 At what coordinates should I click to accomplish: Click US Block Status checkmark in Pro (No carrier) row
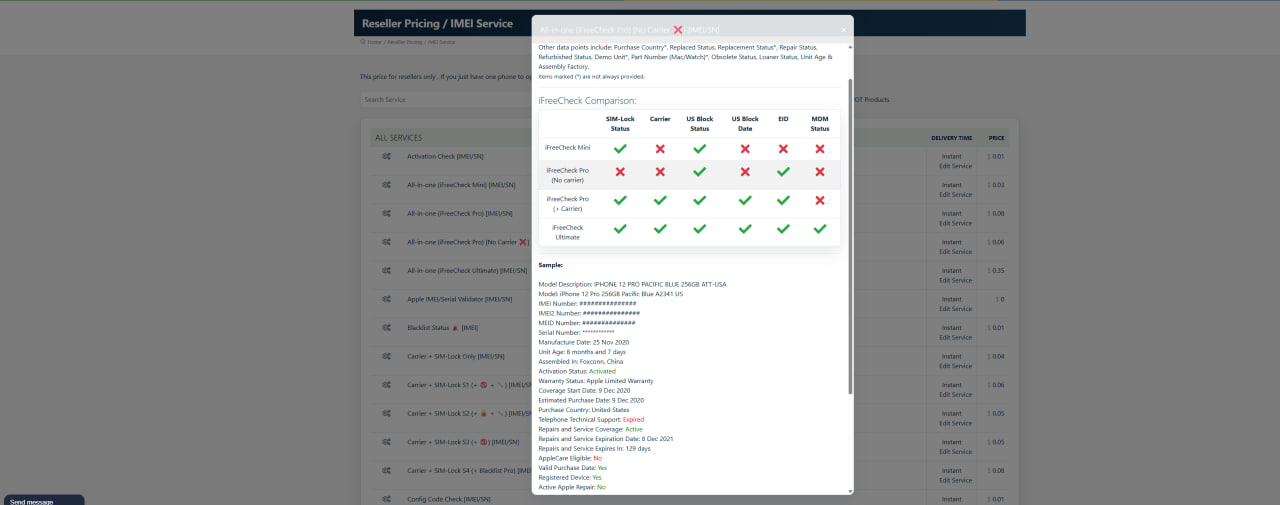pyautogui.click(x=700, y=172)
